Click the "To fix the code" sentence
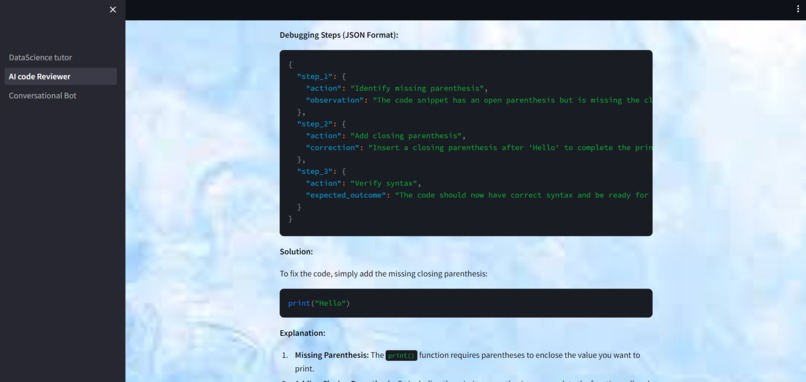Viewport: 806px width, 382px height. [383, 274]
